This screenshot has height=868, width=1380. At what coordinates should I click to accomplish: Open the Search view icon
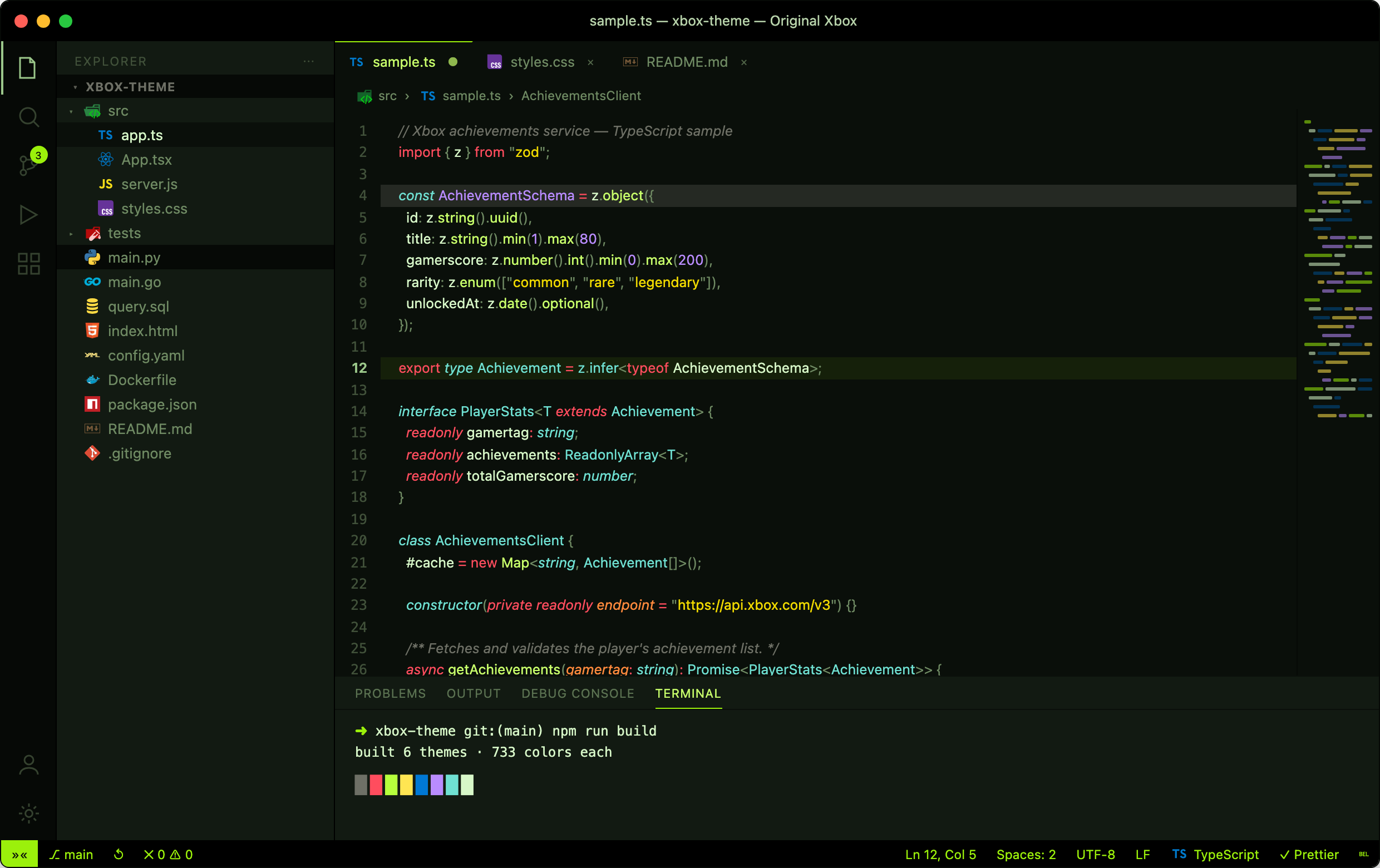(x=27, y=117)
